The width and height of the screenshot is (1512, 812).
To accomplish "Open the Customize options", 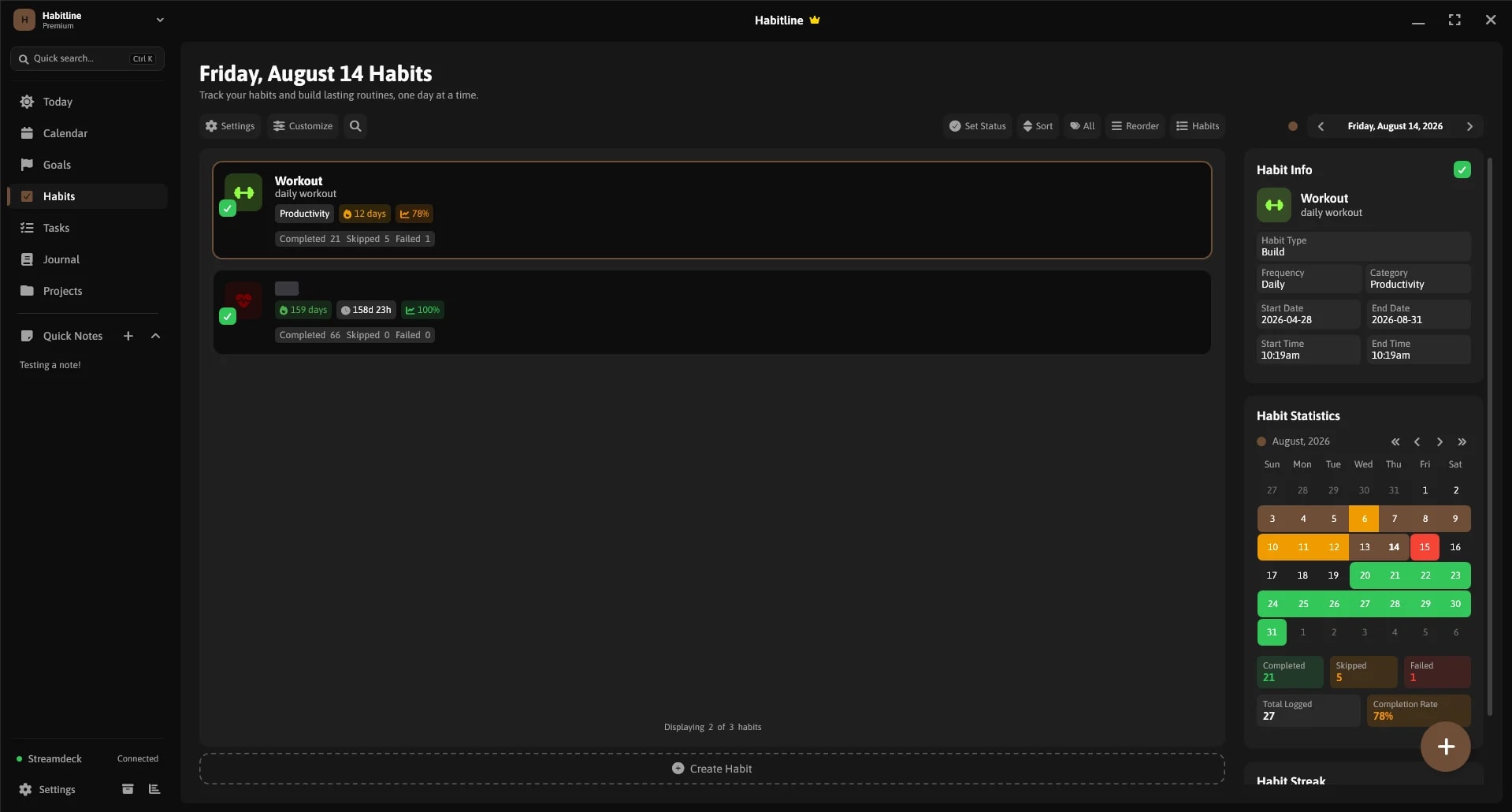I will (x=303, y=126).
